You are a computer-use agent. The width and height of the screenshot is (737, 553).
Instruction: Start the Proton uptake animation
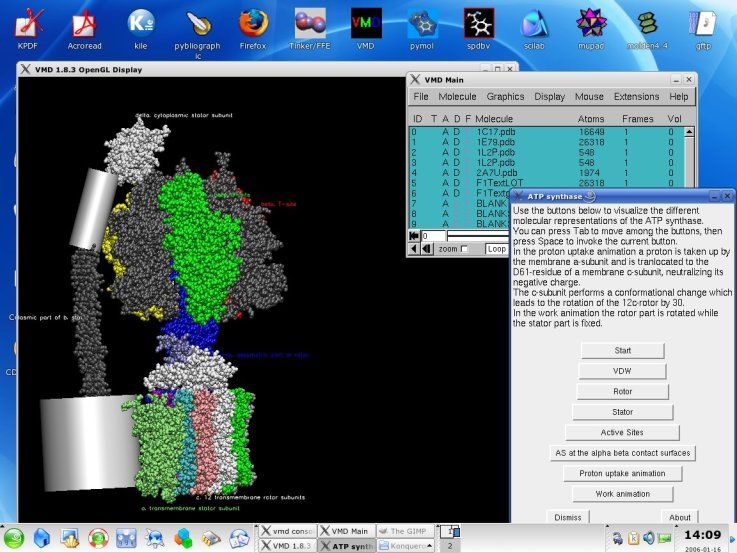(622, 473)
